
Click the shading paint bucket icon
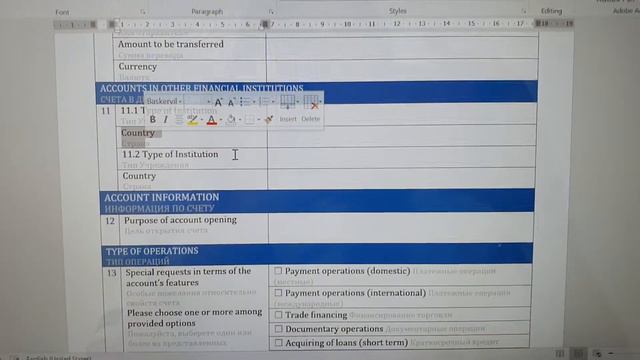tap(231, 120)
